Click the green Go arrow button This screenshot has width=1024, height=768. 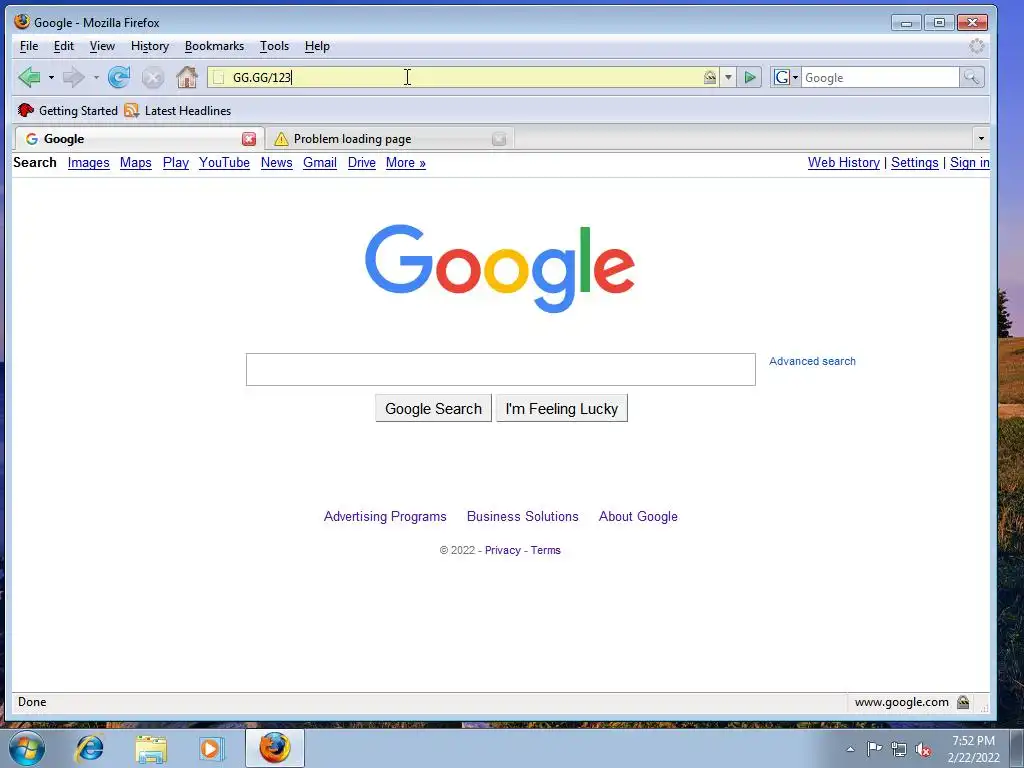tap(750, 78)
